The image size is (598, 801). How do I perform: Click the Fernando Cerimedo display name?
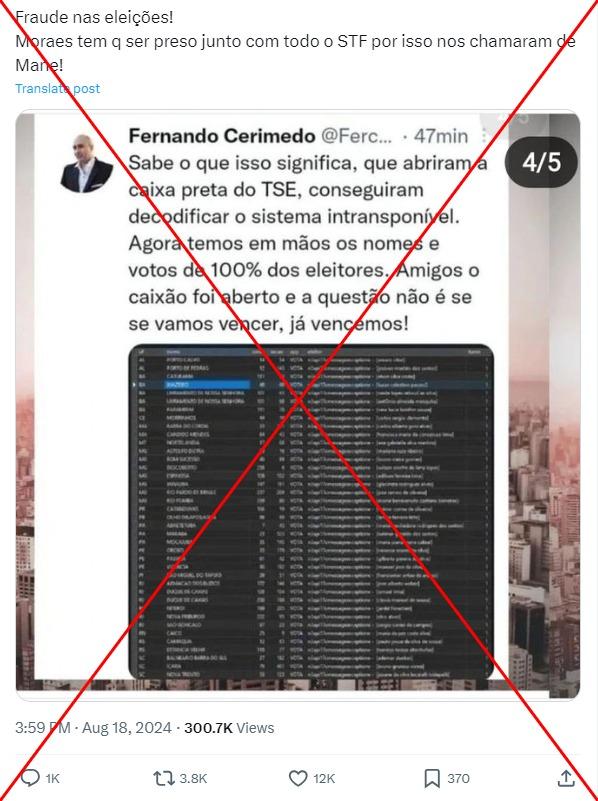click(222, 136)
